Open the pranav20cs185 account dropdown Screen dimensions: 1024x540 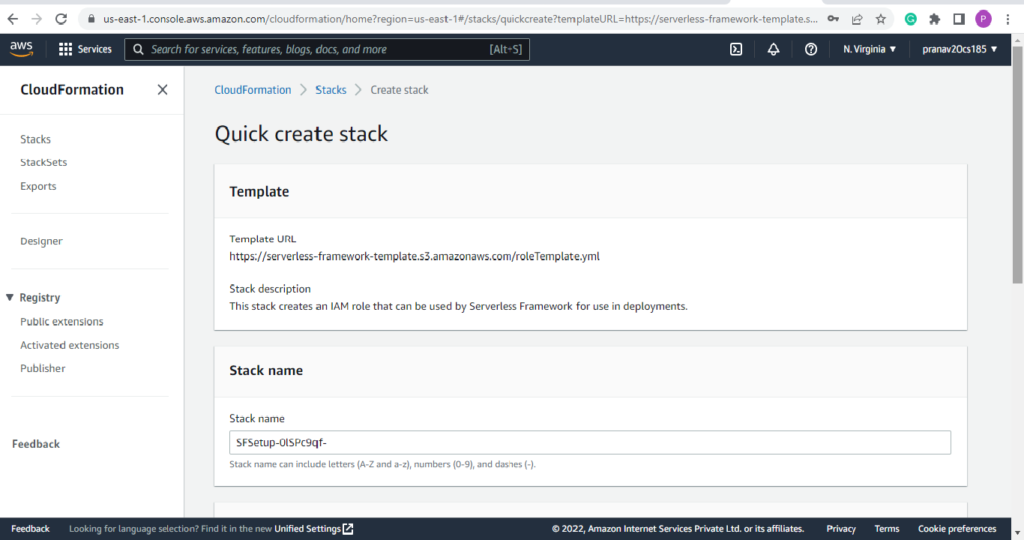(959, 49)
